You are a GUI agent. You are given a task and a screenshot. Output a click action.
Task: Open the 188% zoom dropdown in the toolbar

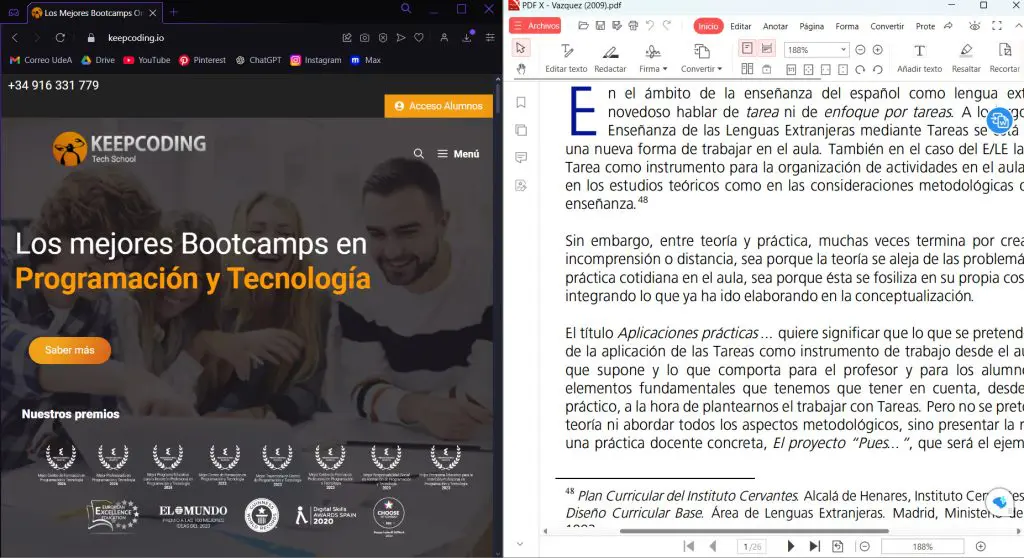(x=843, y=50)
